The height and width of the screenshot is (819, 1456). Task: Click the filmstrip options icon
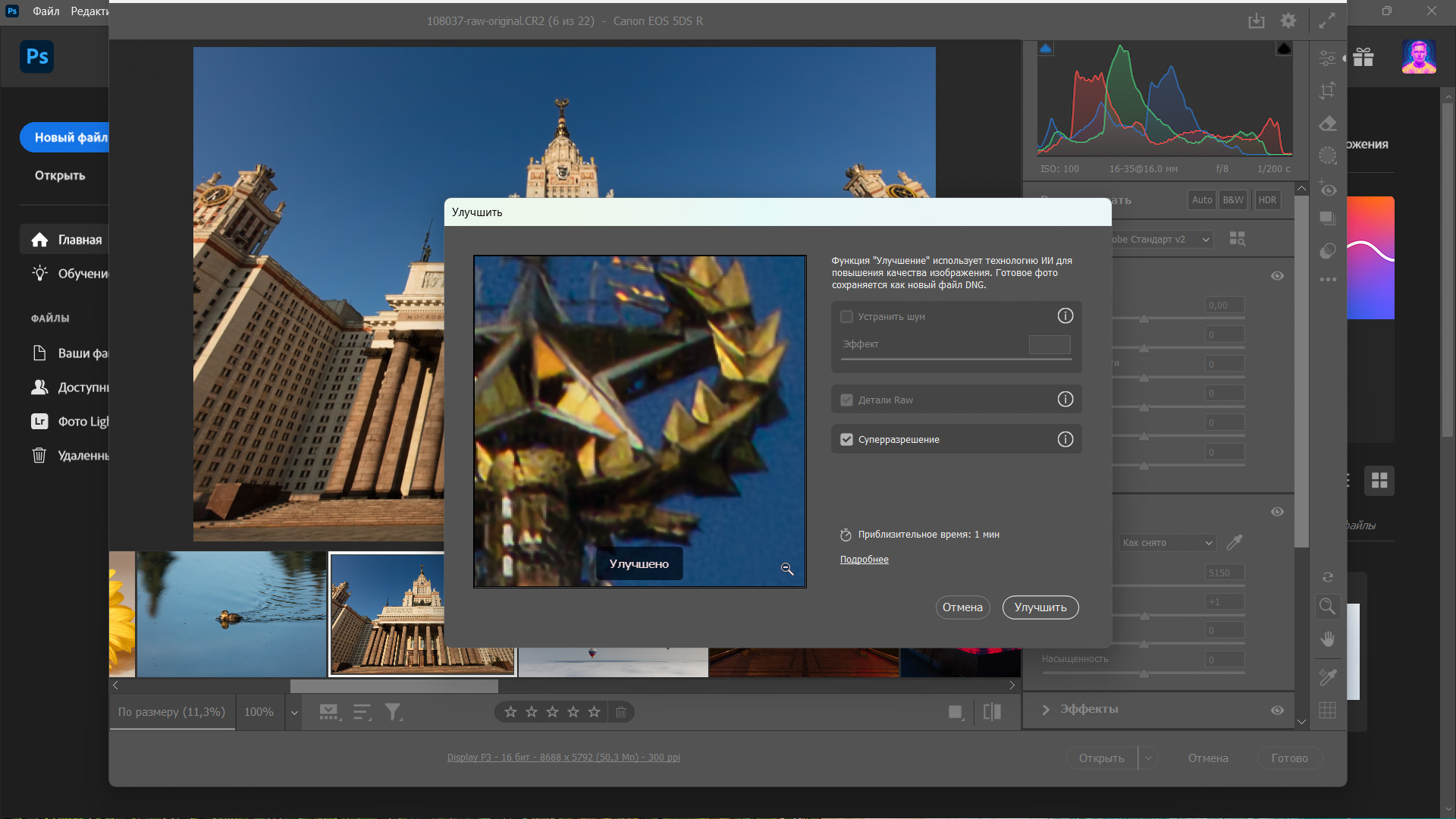[329, 712]
